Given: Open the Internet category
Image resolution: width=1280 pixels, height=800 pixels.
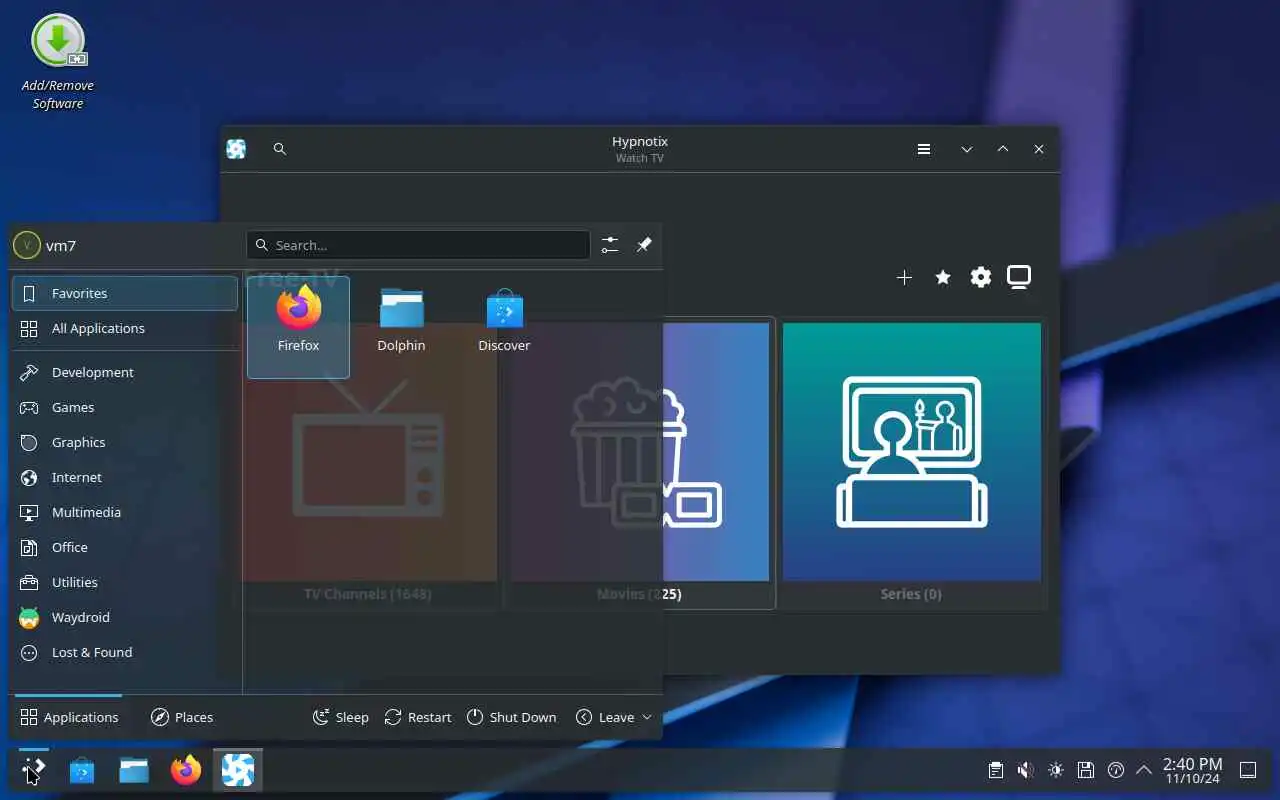Looking at the screenshot, I should coord(124,477).
